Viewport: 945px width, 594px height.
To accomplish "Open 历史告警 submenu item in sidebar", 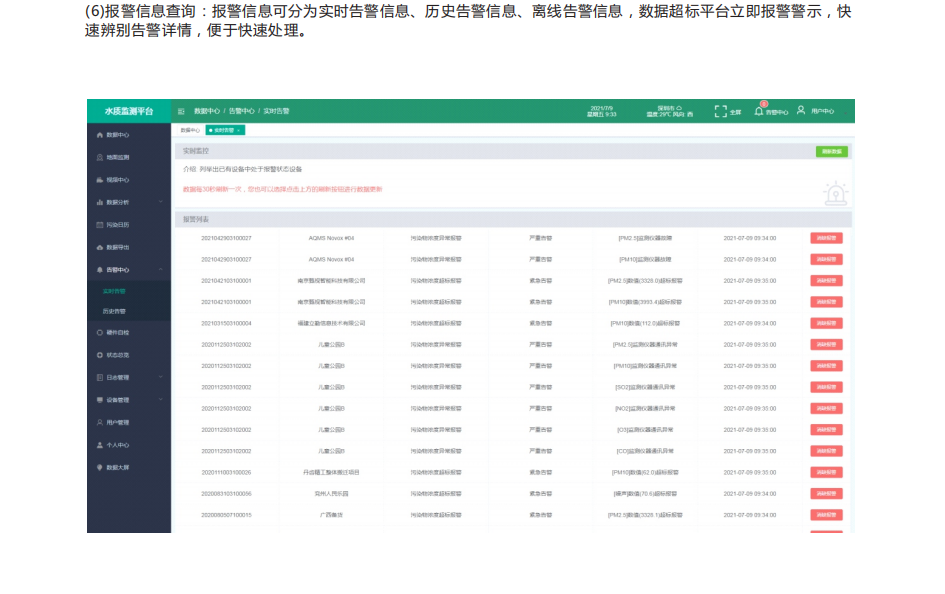I will point(114,311).
